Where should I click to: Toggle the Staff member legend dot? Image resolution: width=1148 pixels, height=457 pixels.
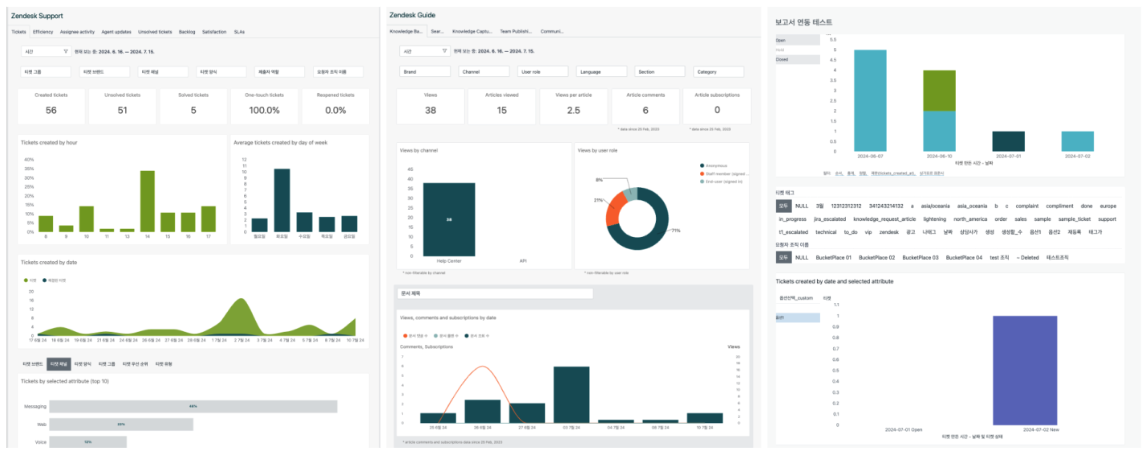coord(702,173)
